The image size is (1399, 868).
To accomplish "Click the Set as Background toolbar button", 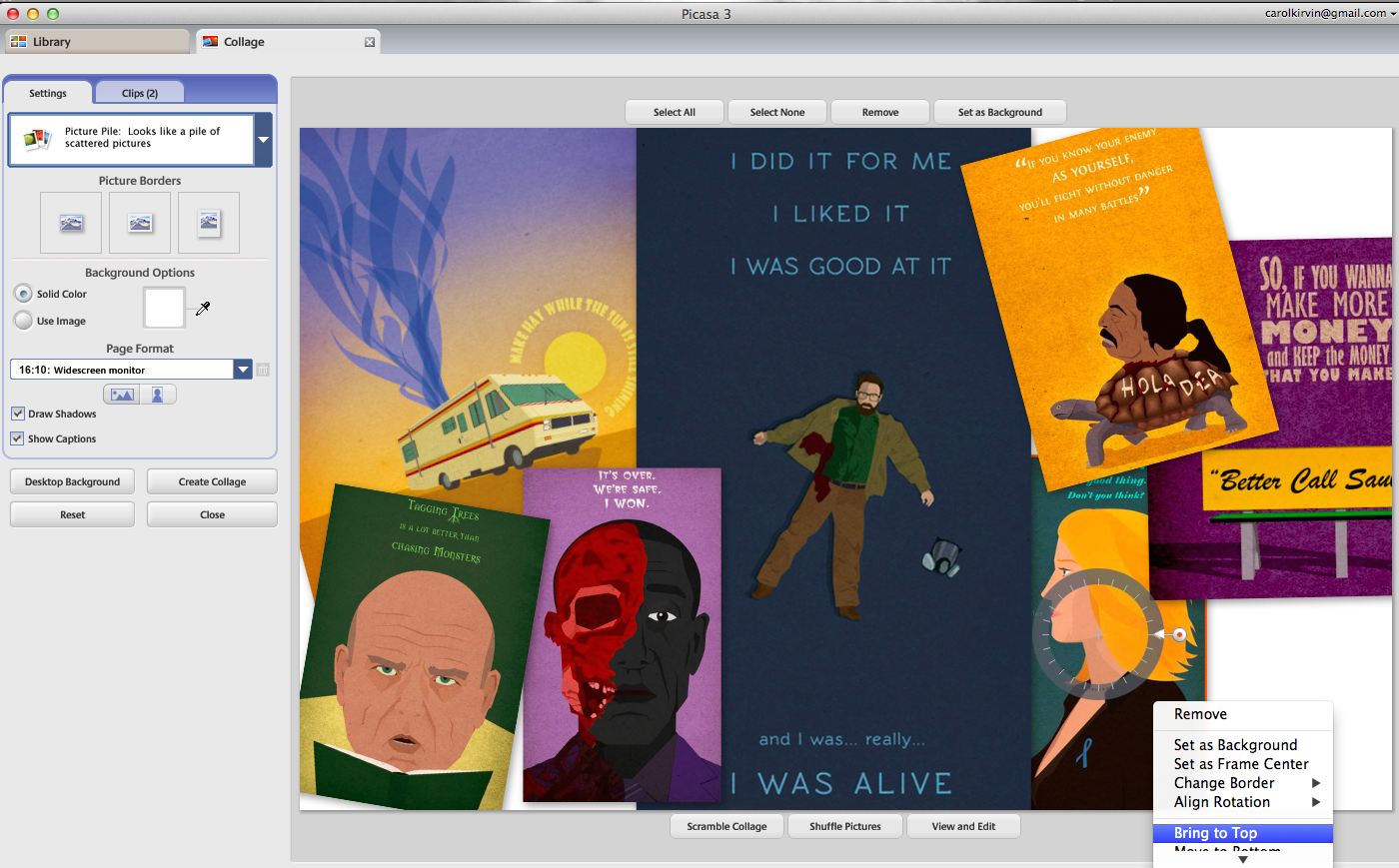I will (x=1000, y=112).
